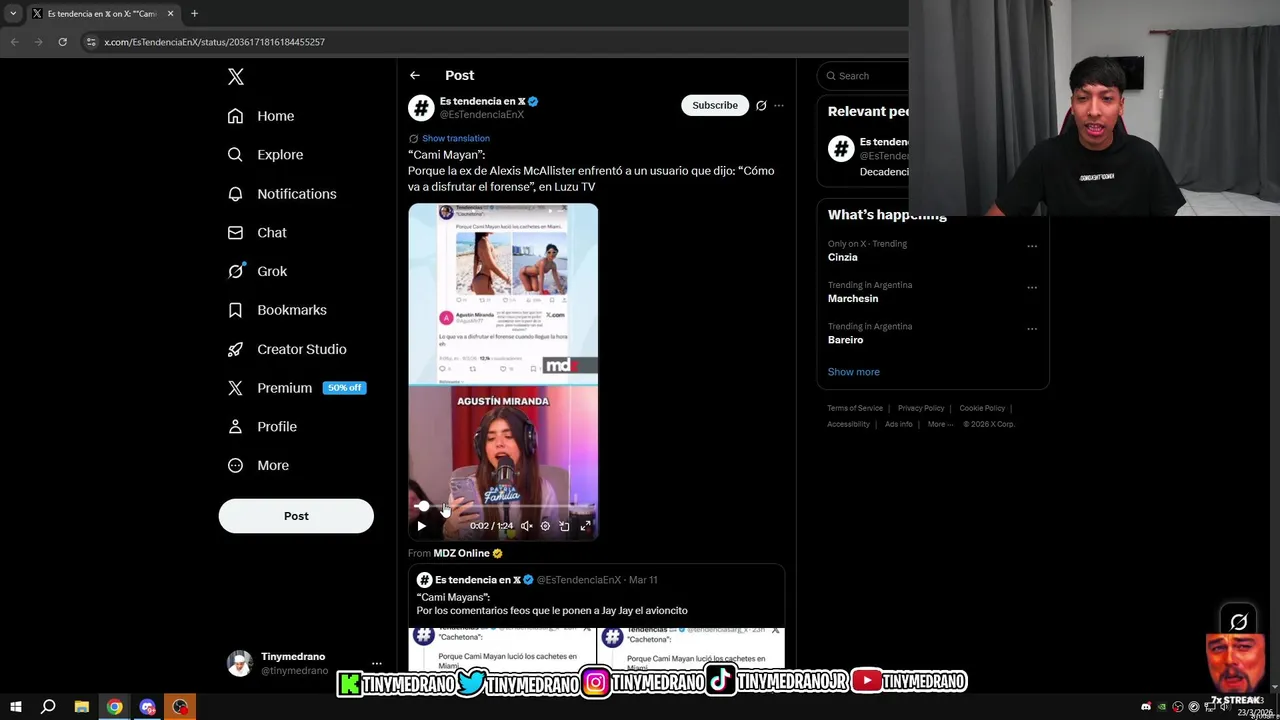Reload the page in Chrome
Viewport: 1280px width, 720px height.
pos(62,42)
